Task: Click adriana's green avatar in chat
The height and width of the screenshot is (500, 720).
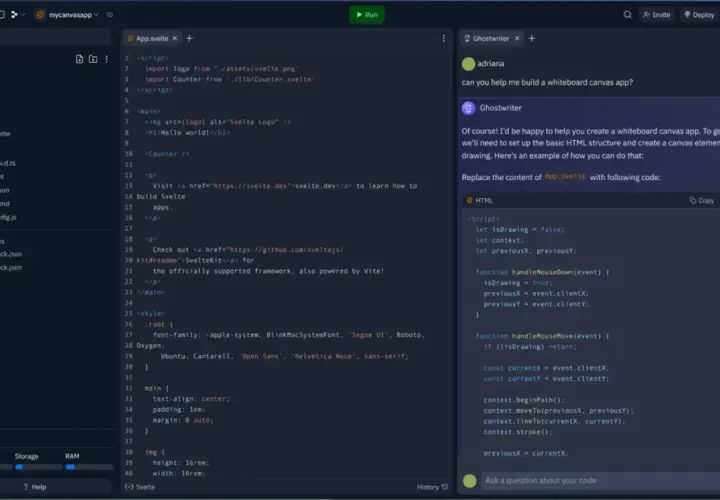Action: tap(468, 64)
